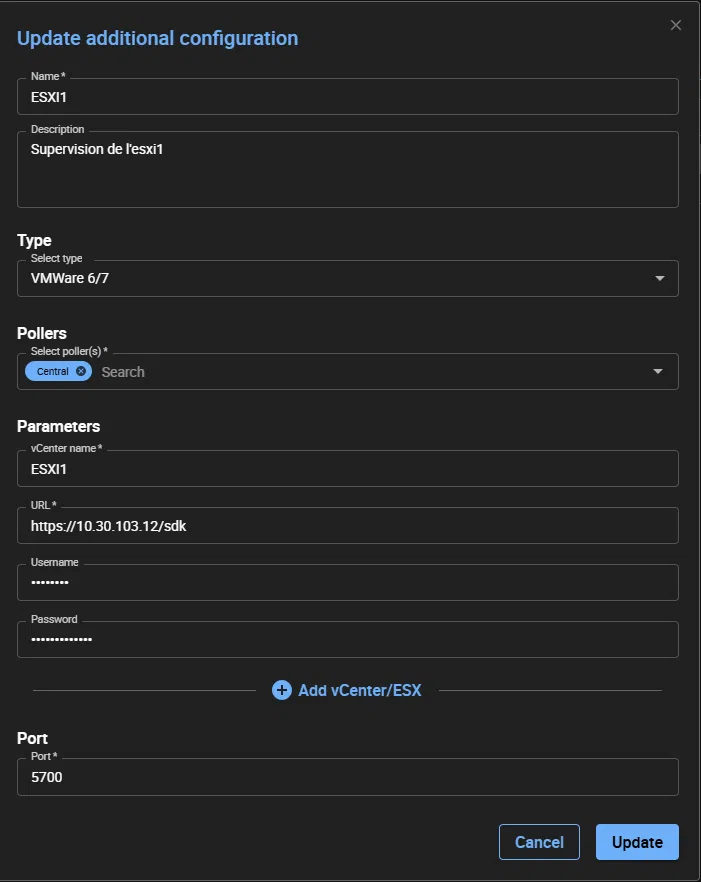The width and height of the screenshot is (701, 882).
Task: Expand the Select type dropdown arrow
Action: [x=659, y=279]
